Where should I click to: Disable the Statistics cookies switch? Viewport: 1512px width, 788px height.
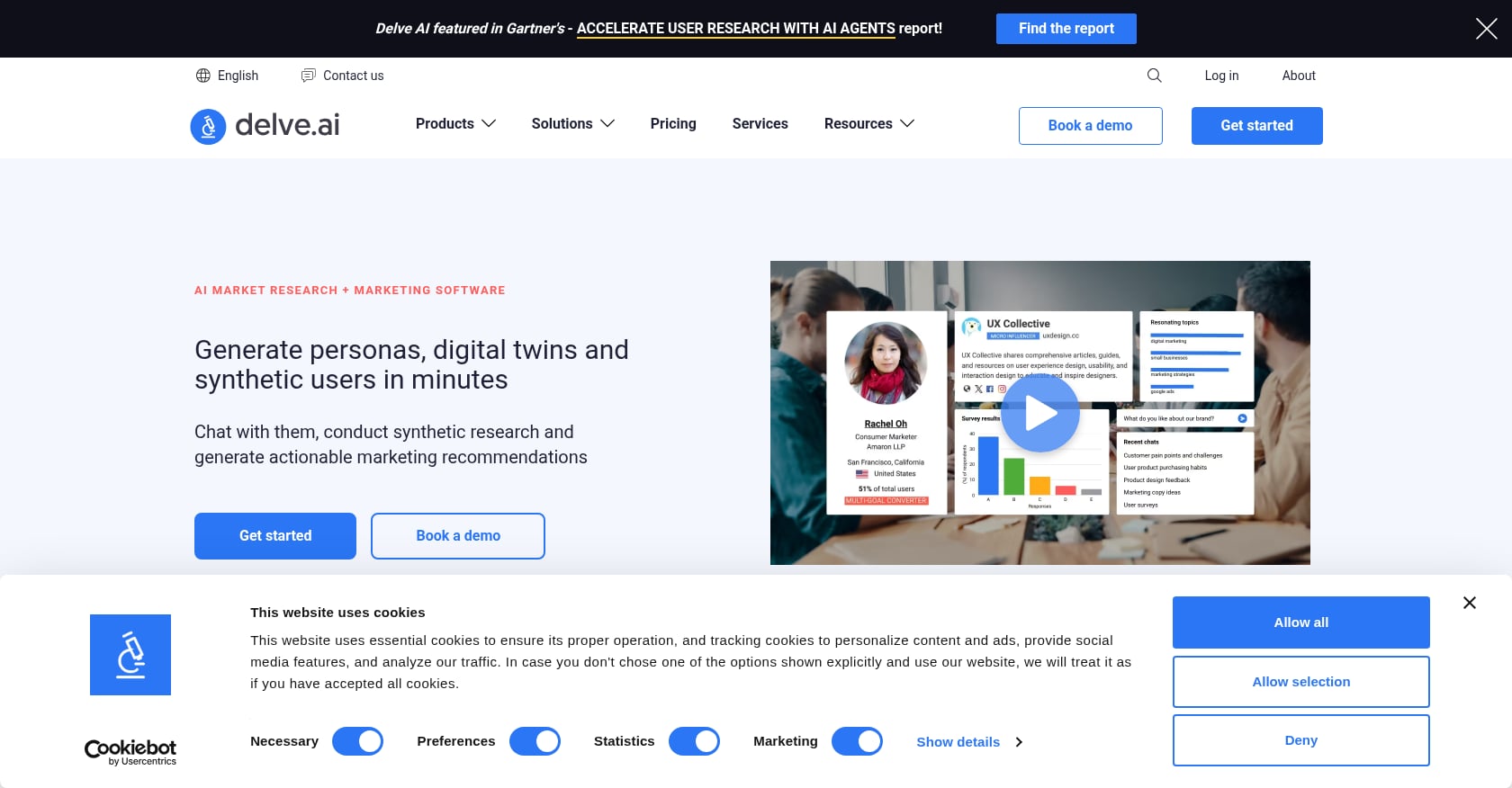[x=695, y=741]
